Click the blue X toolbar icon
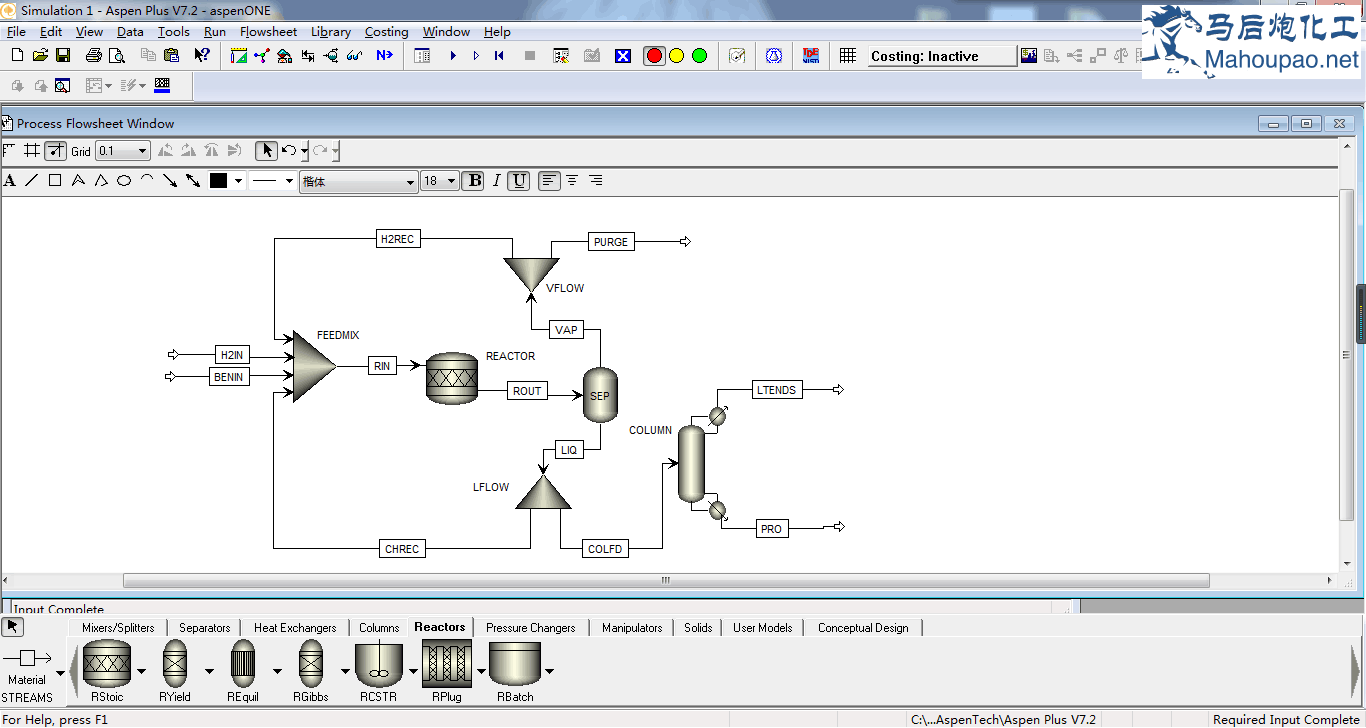This screenshot has height=728, width=1366. point(623,56)
